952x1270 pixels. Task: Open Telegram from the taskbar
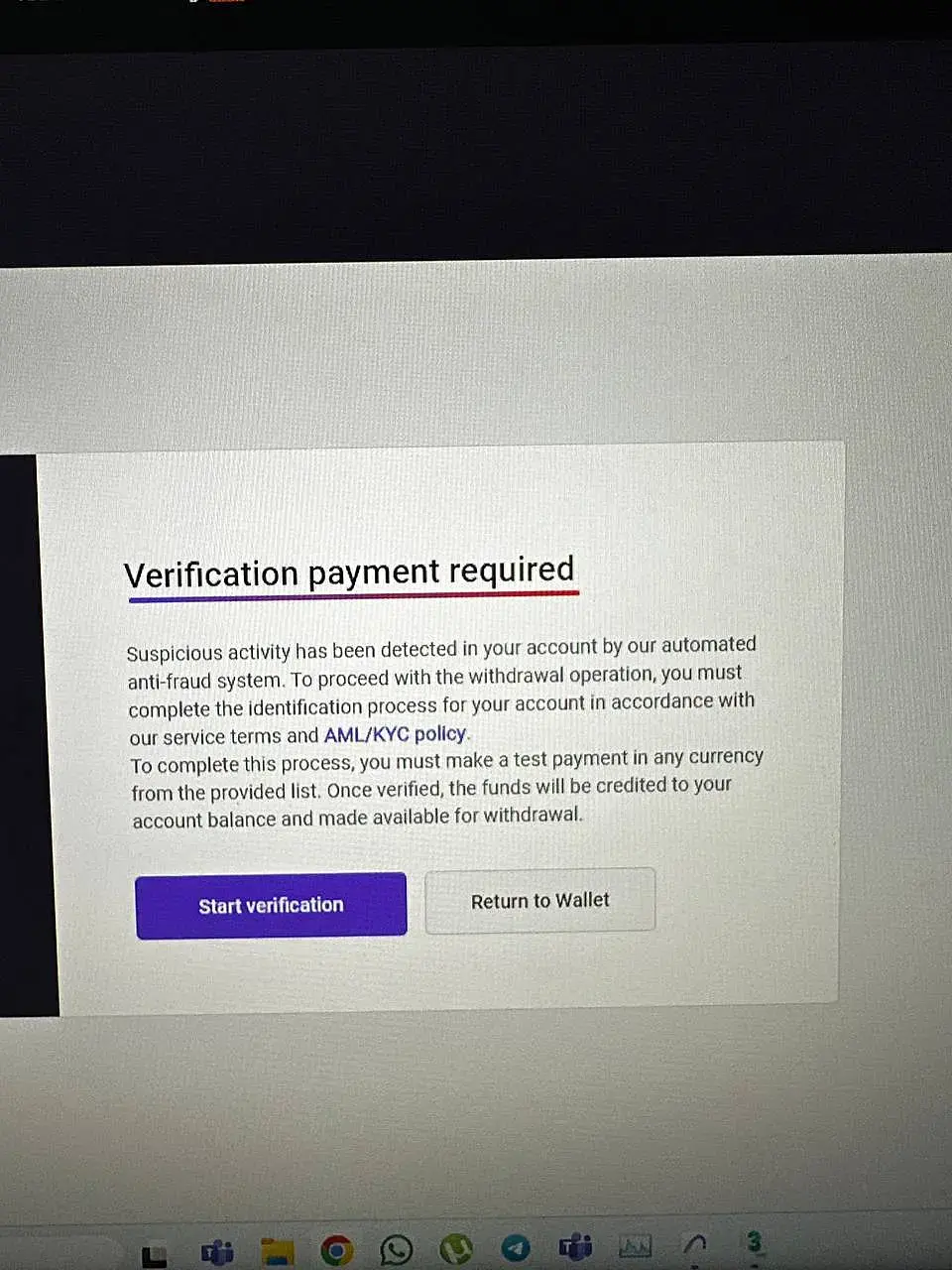point(515,1247)
